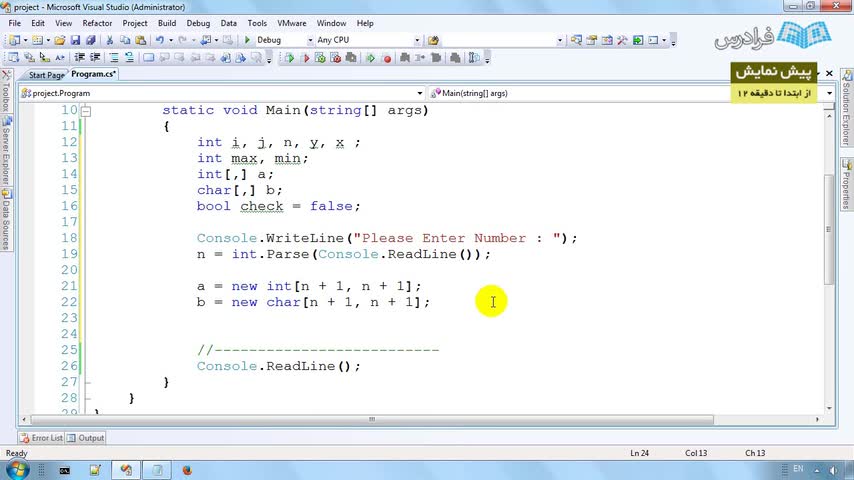Screen dimensions: 854x480
Task: Click the EN language indicator in tray
Action: click(798, 469)
